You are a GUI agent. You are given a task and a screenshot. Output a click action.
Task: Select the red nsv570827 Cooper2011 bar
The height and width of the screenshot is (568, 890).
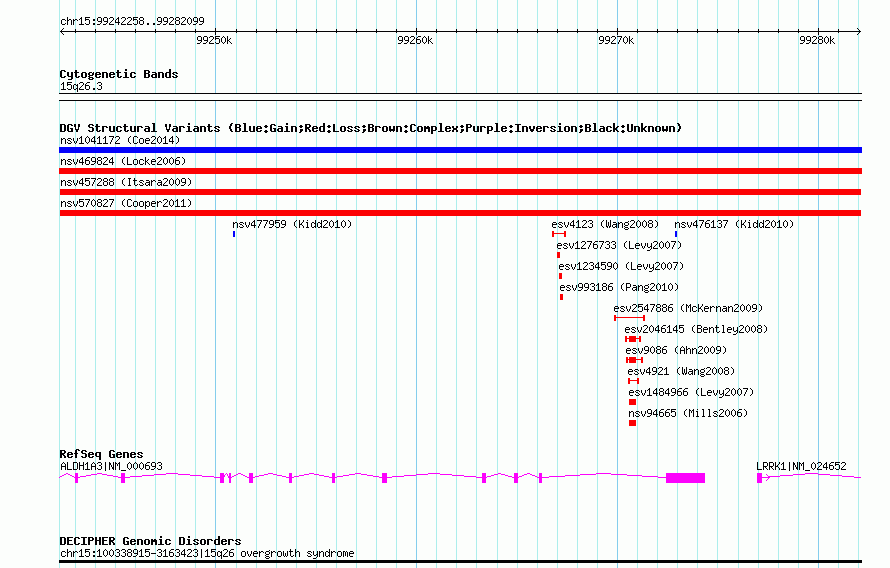460,213
